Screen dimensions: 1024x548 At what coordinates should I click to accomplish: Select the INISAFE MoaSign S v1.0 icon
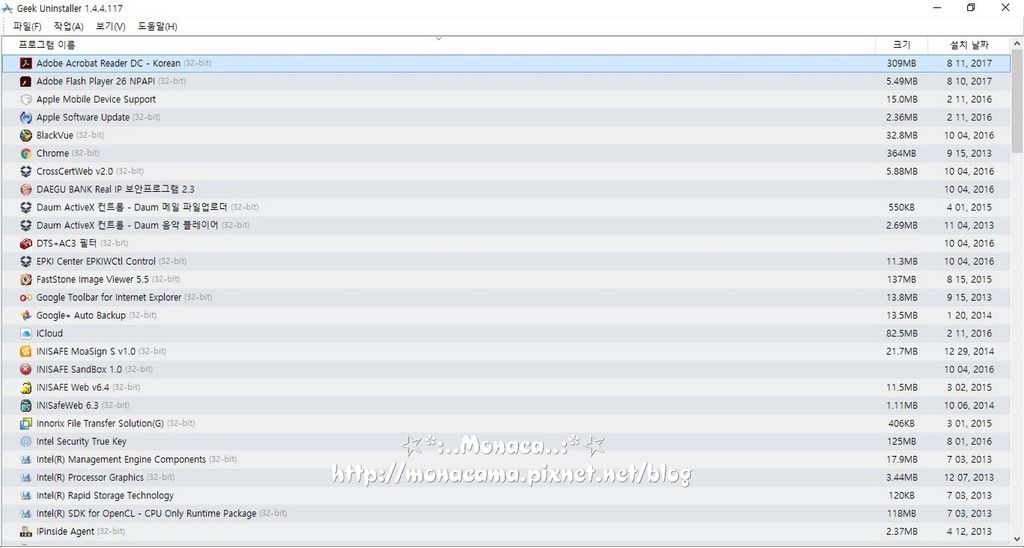pyautogui.click(x=25, y=351)
